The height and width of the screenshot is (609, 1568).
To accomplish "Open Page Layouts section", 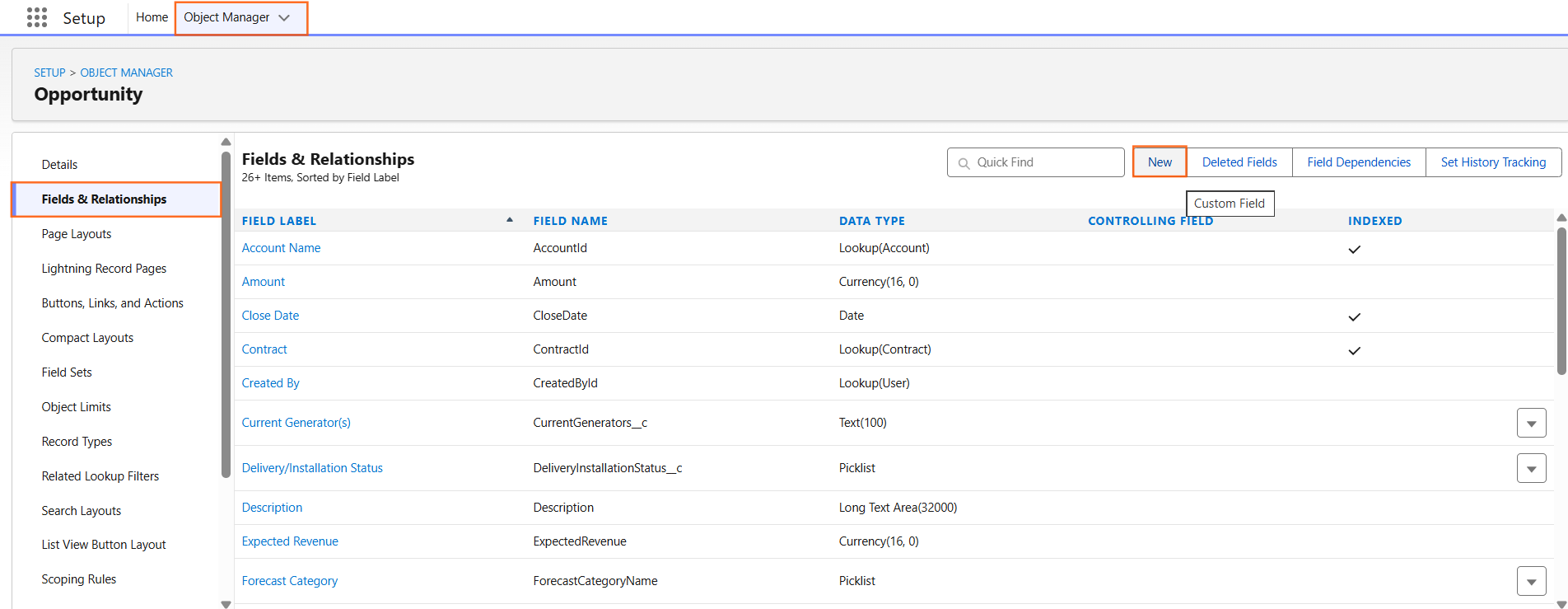I will click(x=77, y=234).
